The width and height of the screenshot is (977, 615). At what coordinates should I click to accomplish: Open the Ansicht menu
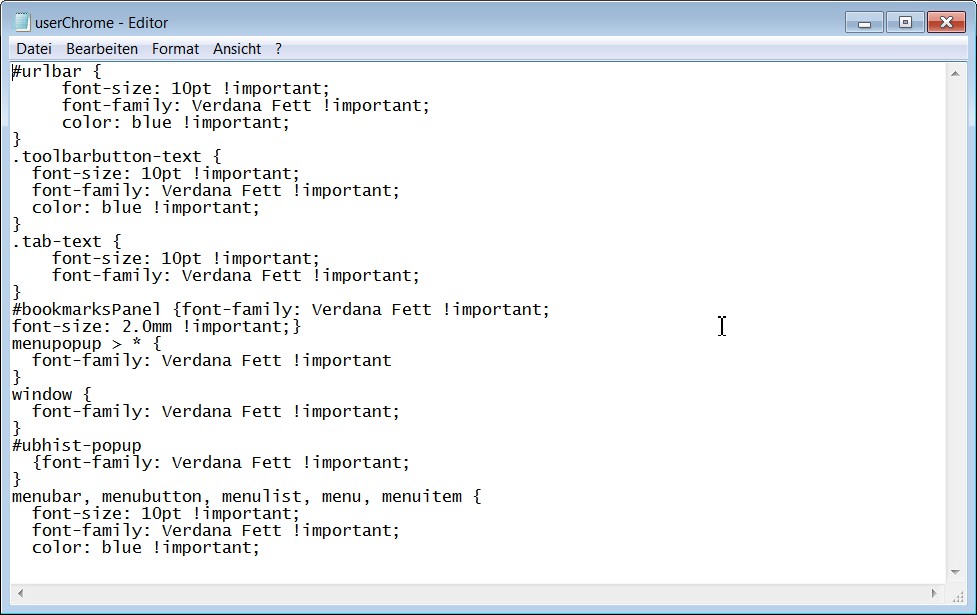[x=237, y=48]
